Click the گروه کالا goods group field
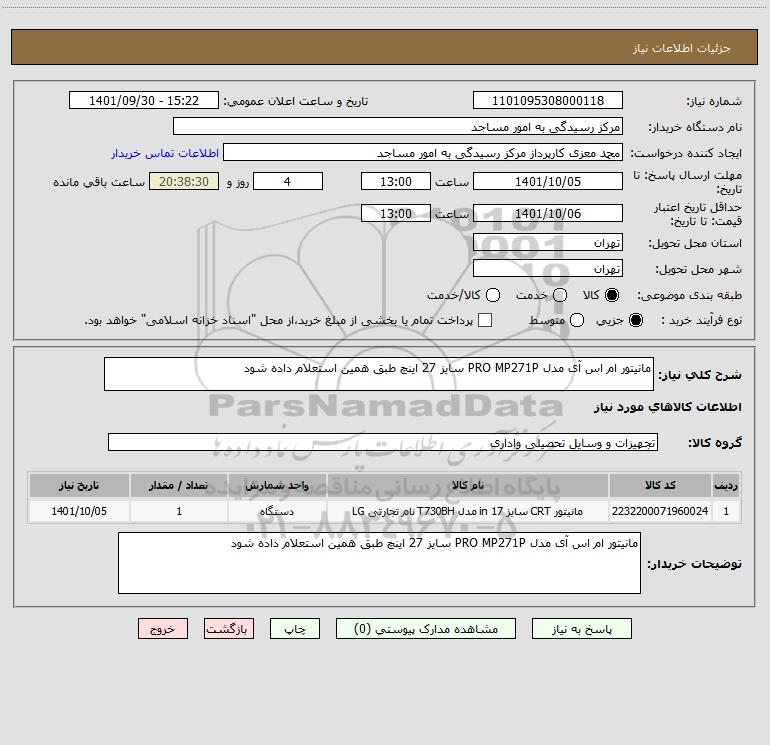Viewport: 770px width, 745px height. pyautogui.click(x=383, y=442)
